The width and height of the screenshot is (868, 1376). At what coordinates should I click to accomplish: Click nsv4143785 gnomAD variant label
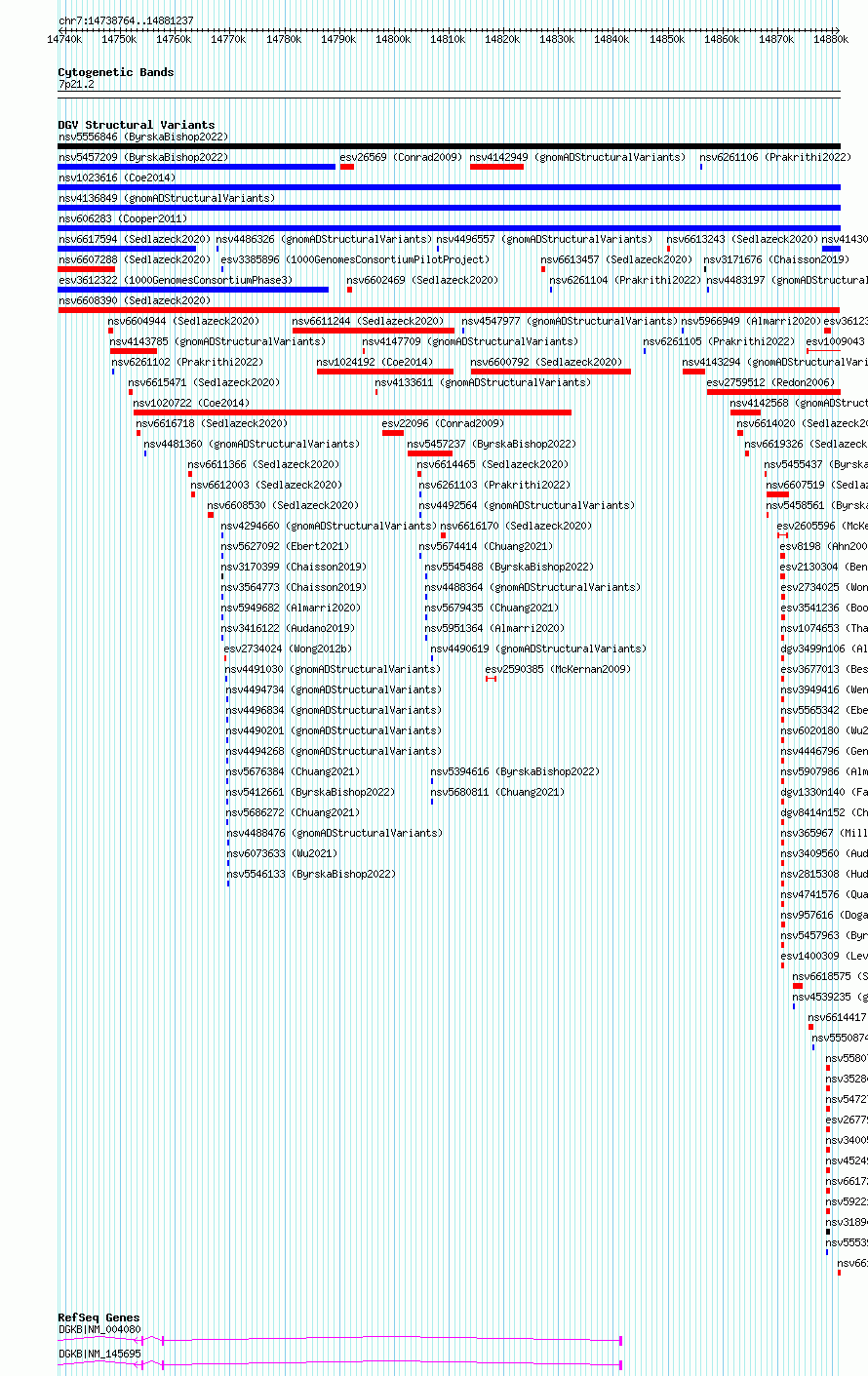217,341
